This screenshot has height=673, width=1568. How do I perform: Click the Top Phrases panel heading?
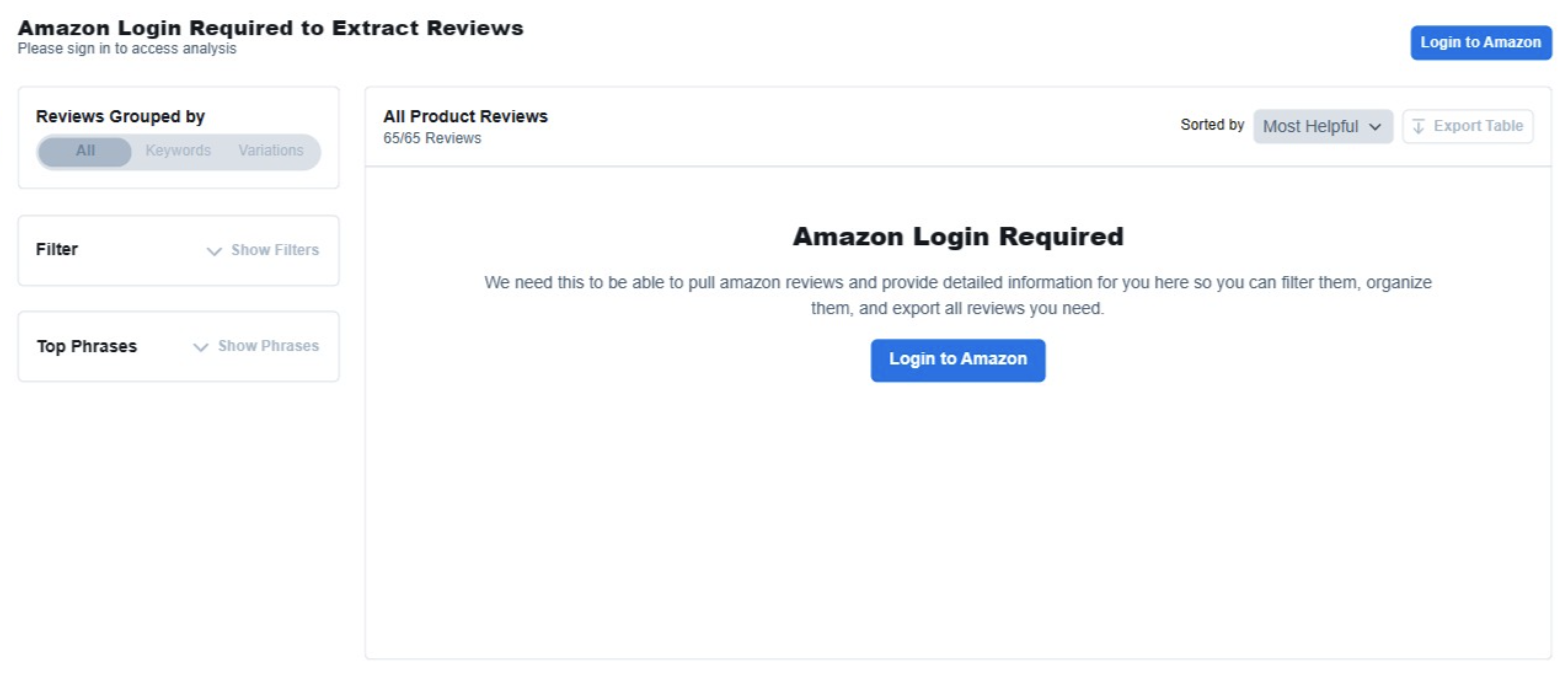tap(87, 346)
